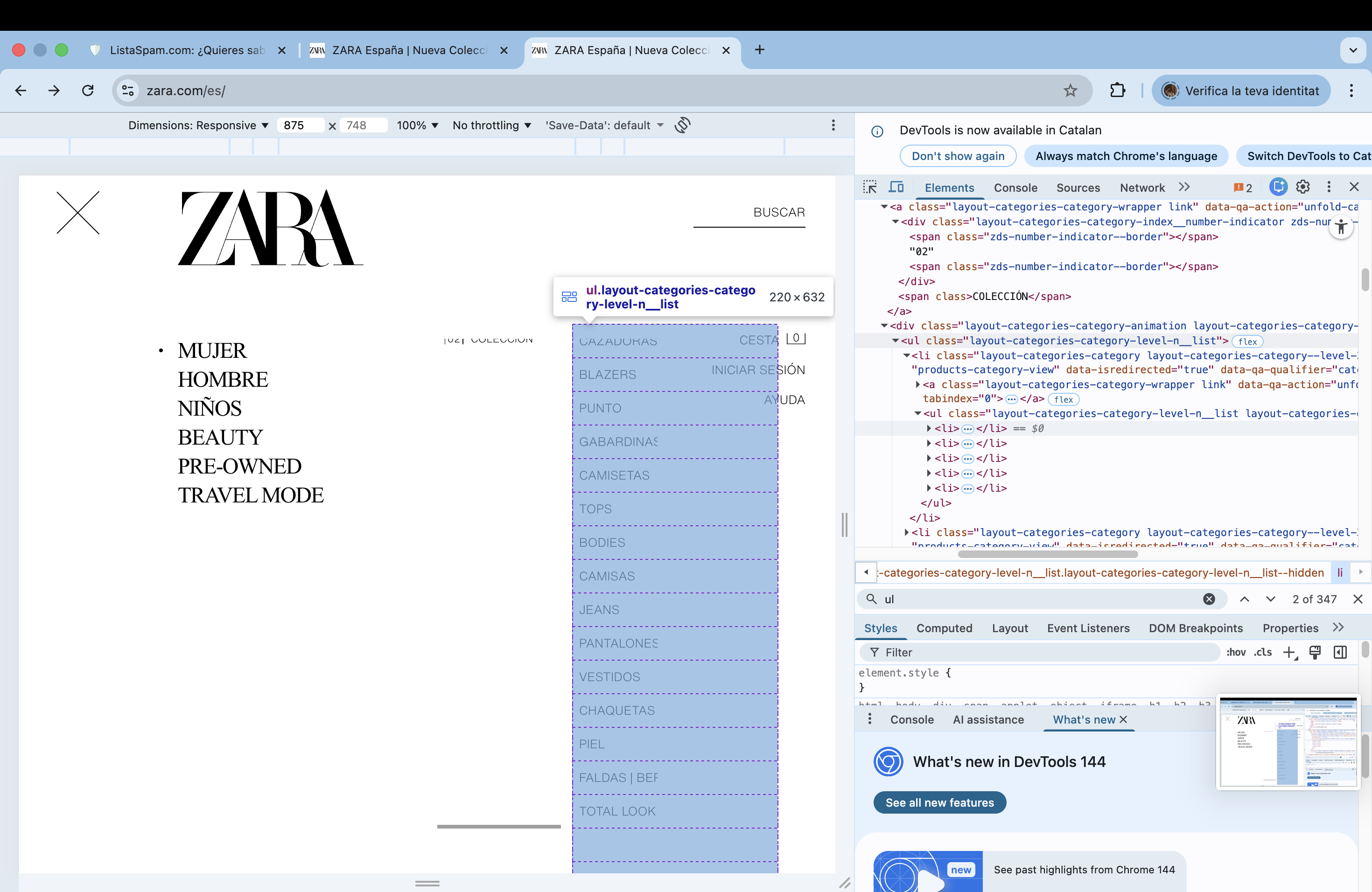
Task: Click the Elements panel horizontal scrollbar
Action: point(1048,554)
